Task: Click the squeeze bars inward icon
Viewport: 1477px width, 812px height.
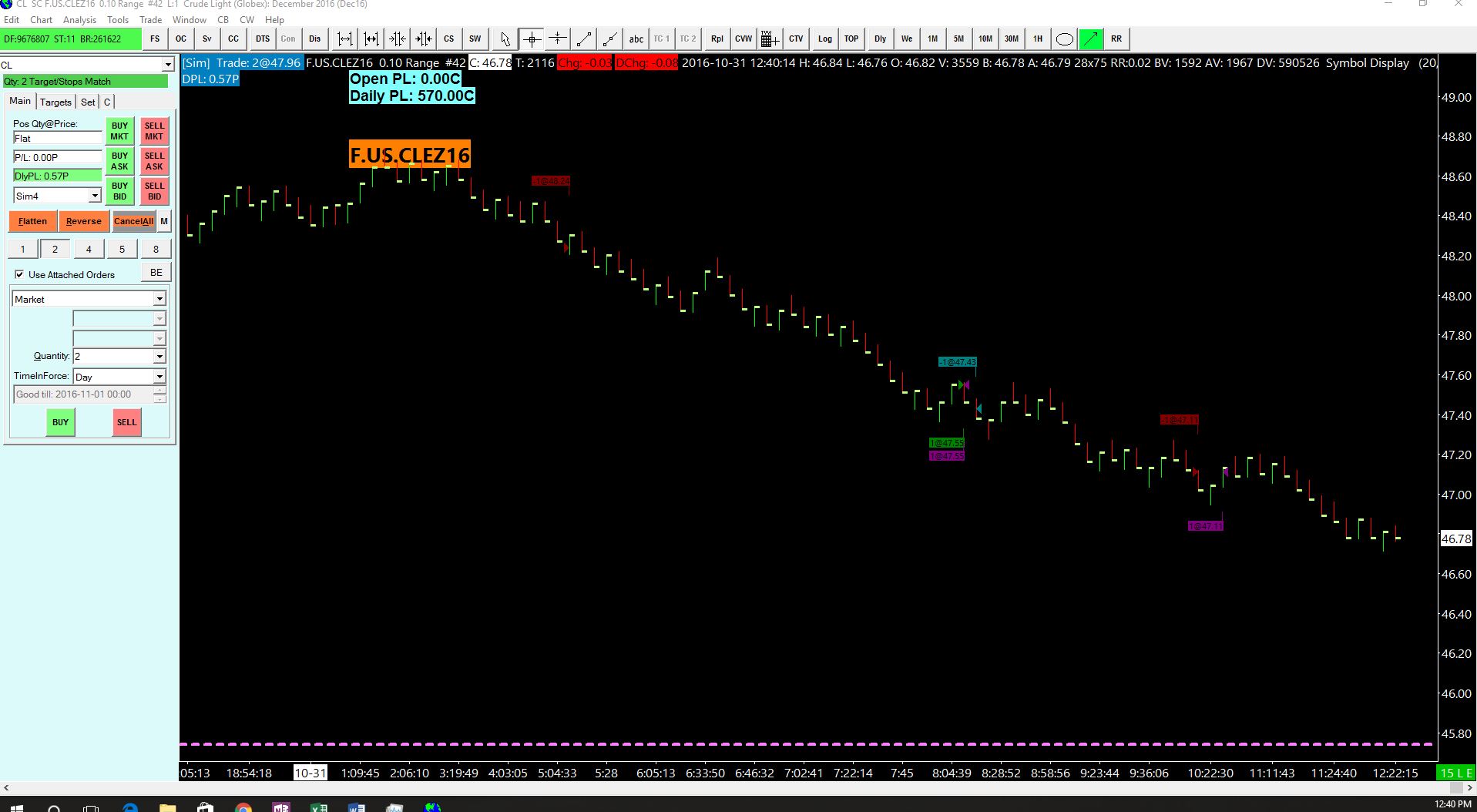Action: 424,39
